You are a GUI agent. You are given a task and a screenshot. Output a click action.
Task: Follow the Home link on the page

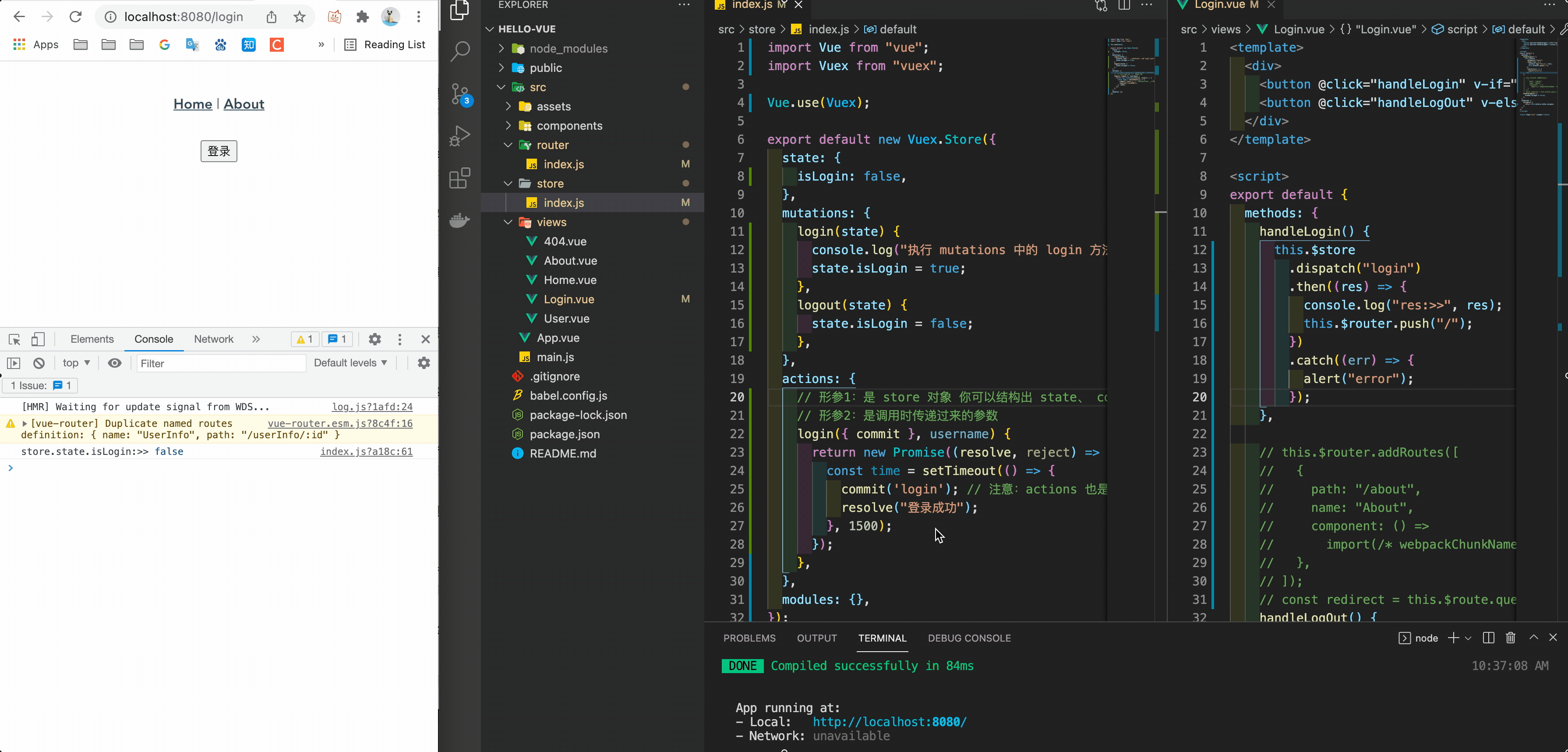pyautogui.click(x=193, y=104)
